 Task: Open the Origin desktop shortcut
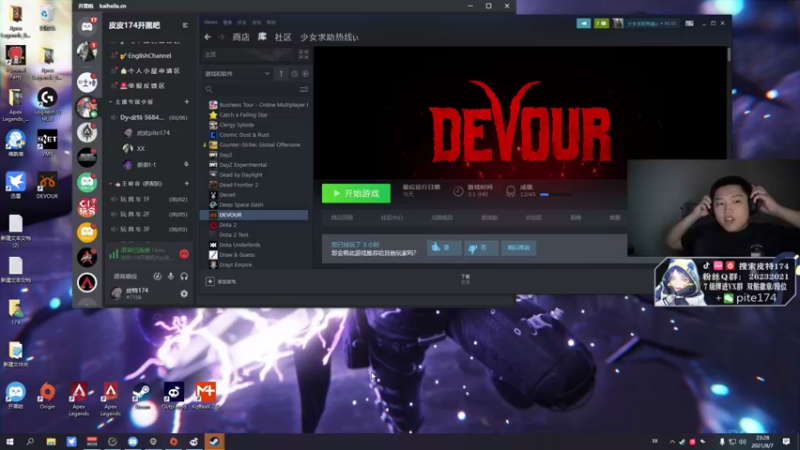tap(47, 396)
